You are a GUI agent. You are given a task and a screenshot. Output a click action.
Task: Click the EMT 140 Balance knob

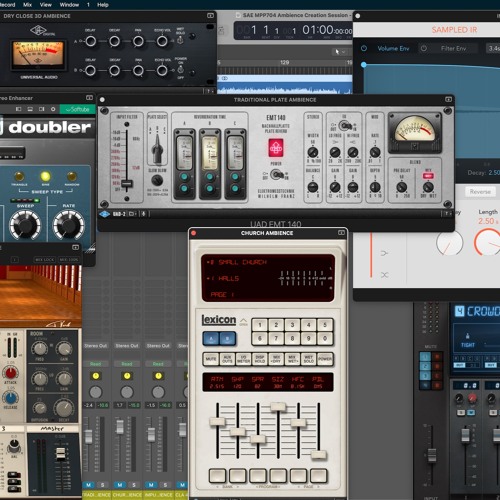[x=312, y=187]
